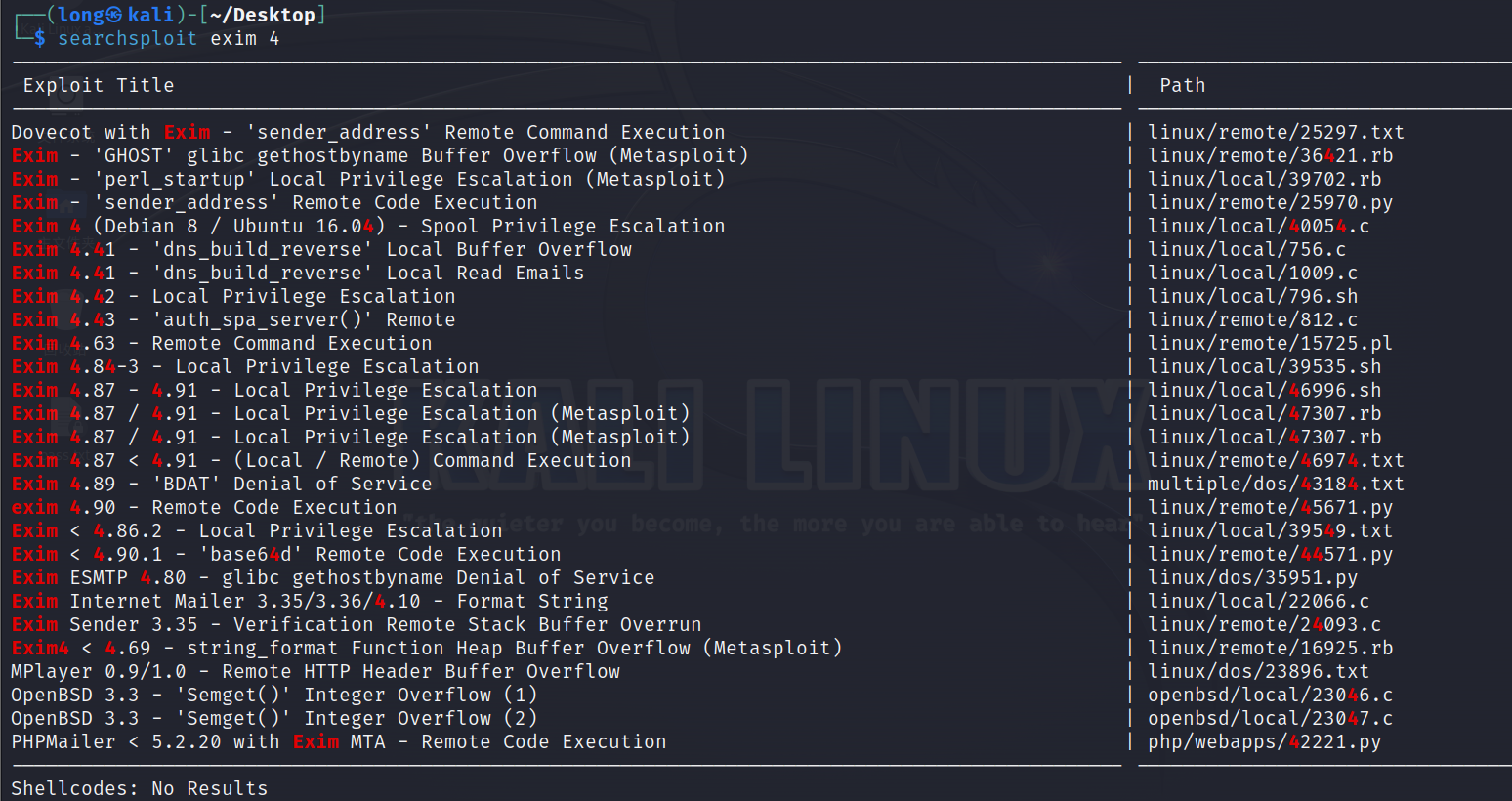1512x801 pixels.
Task: Click the path linux/local/39549.txt
Action: click(x=1271, y=530)
